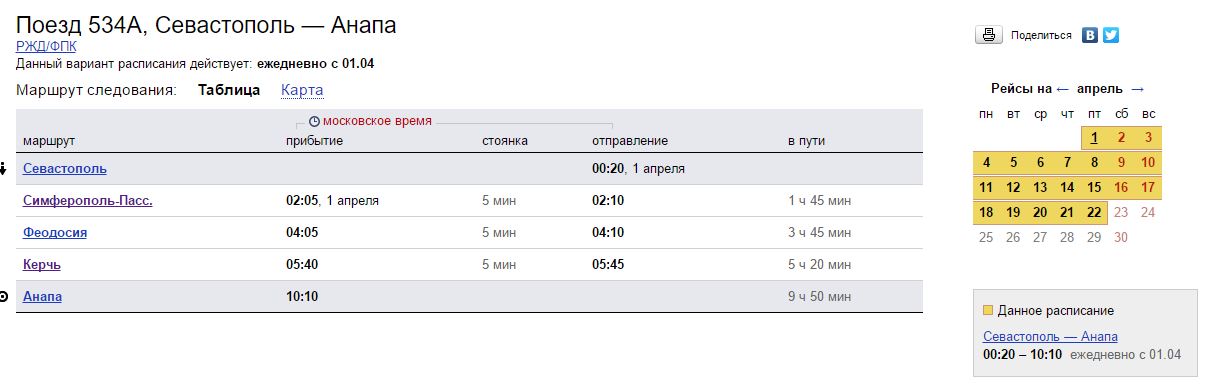This screenshot has width=1232, height=390.
Task: Click the yellow Данное расписание legend swatch
Action: point(988,311)
